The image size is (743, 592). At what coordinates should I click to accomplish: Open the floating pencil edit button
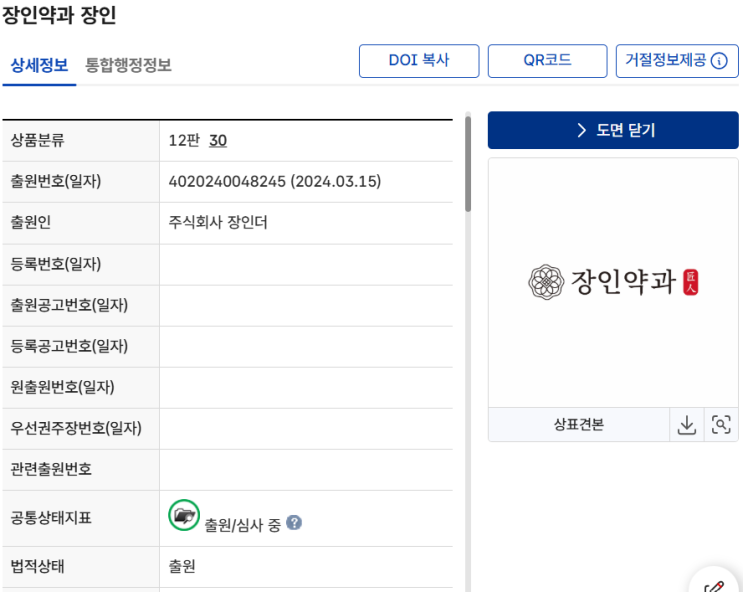tap(716, 583)
